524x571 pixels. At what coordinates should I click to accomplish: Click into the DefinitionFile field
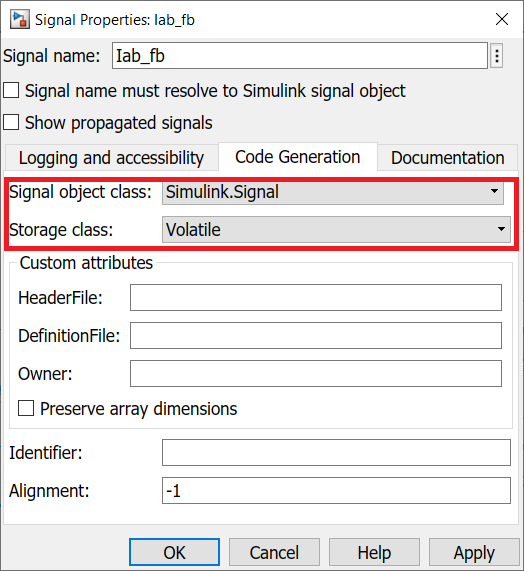tap(316, 335)
